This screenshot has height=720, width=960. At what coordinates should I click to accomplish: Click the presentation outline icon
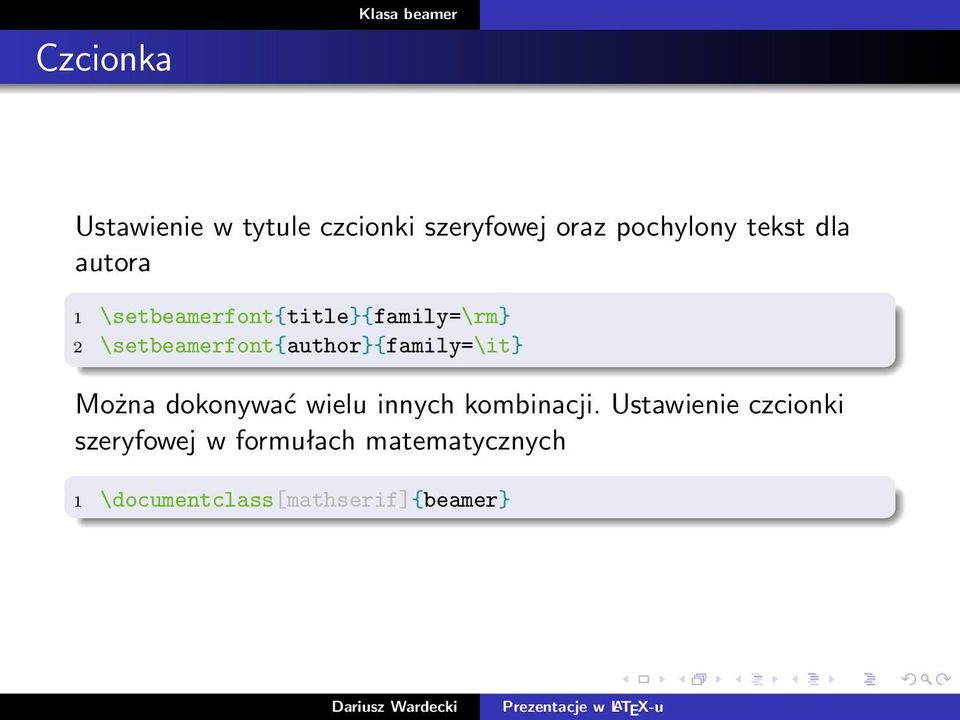(869, 679)
